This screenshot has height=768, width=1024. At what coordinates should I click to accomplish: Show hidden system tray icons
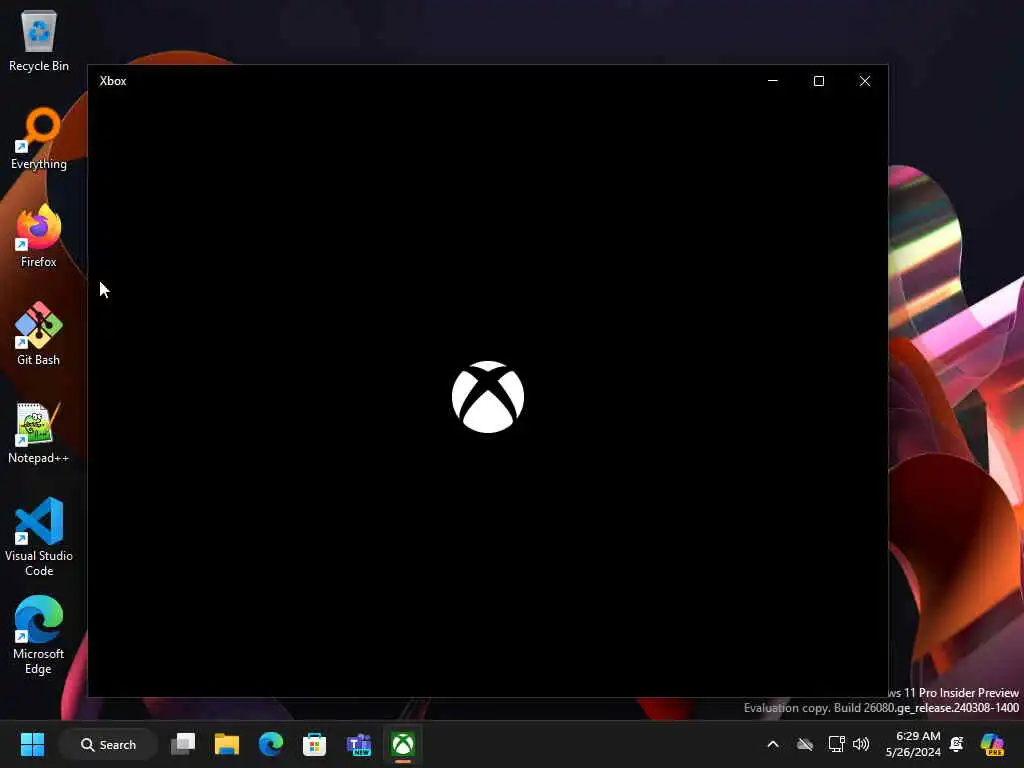click(x=773, y=744)
